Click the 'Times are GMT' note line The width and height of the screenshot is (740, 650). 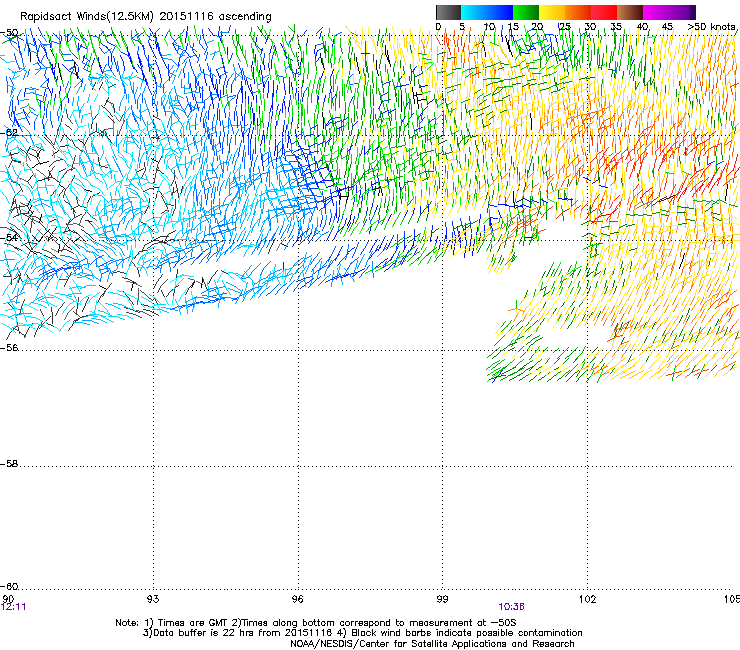[x=316, y=623]
